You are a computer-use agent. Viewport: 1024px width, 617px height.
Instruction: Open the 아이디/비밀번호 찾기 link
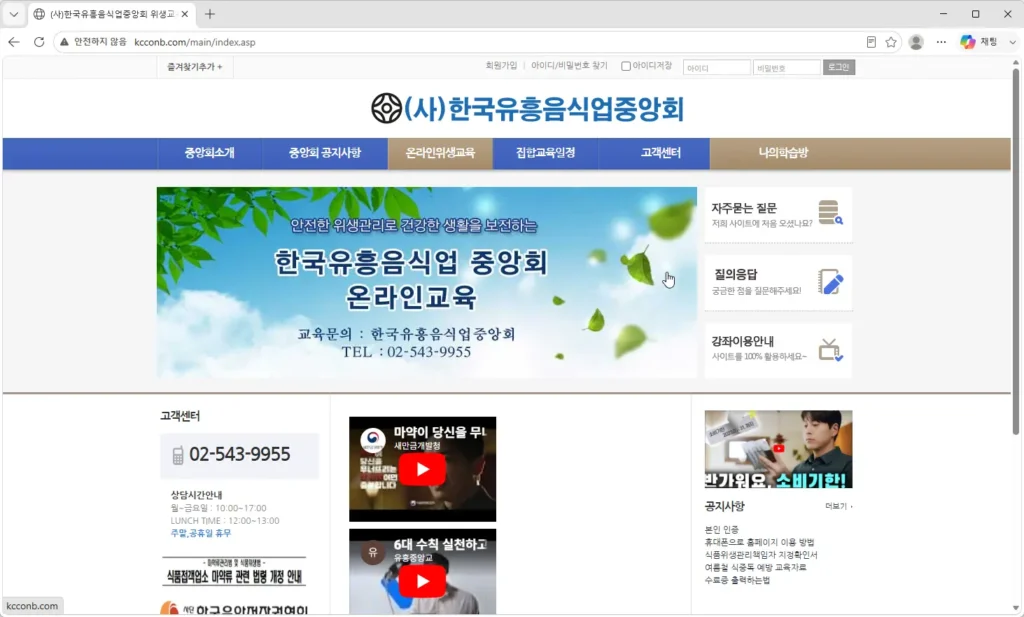coord(569,65)
